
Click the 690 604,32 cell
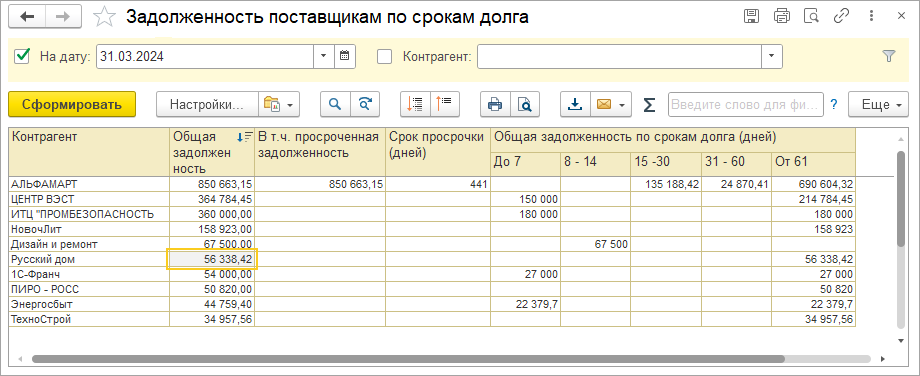[813, 184]
